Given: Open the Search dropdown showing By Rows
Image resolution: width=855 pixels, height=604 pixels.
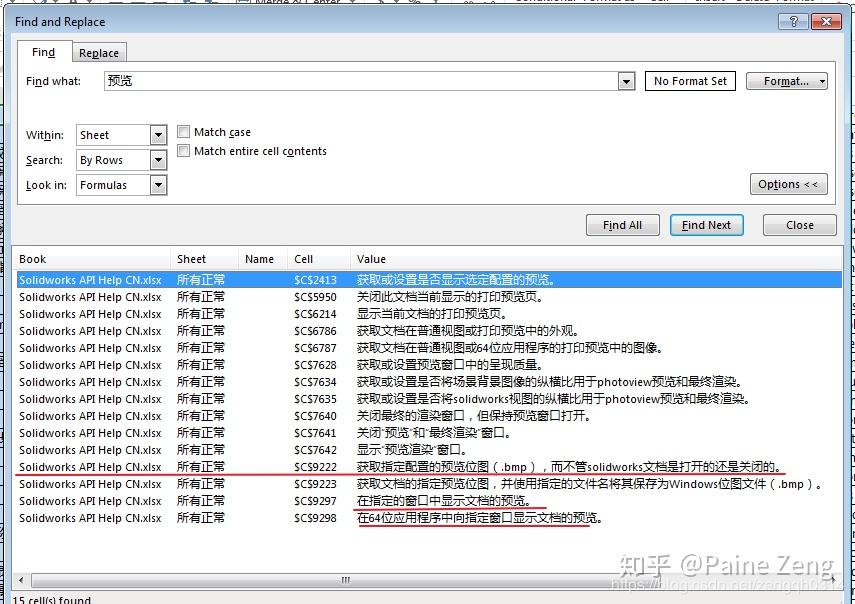Looking at the screenshot, I should click(121, 160).
